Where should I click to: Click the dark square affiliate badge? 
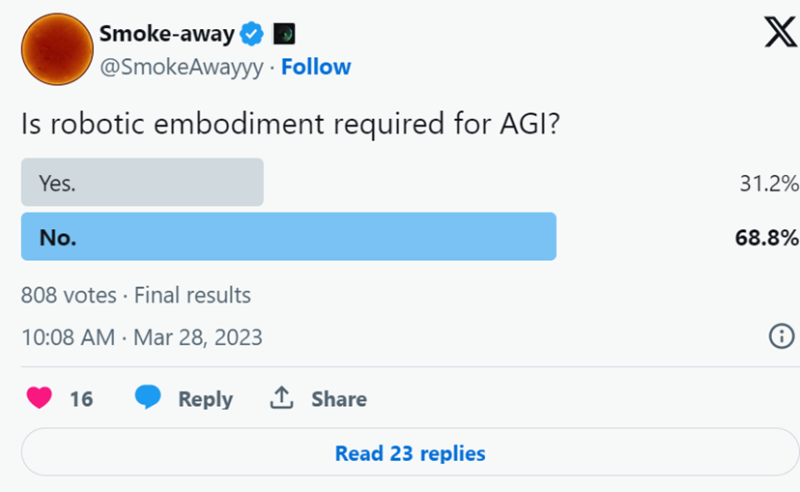(285, 34)
